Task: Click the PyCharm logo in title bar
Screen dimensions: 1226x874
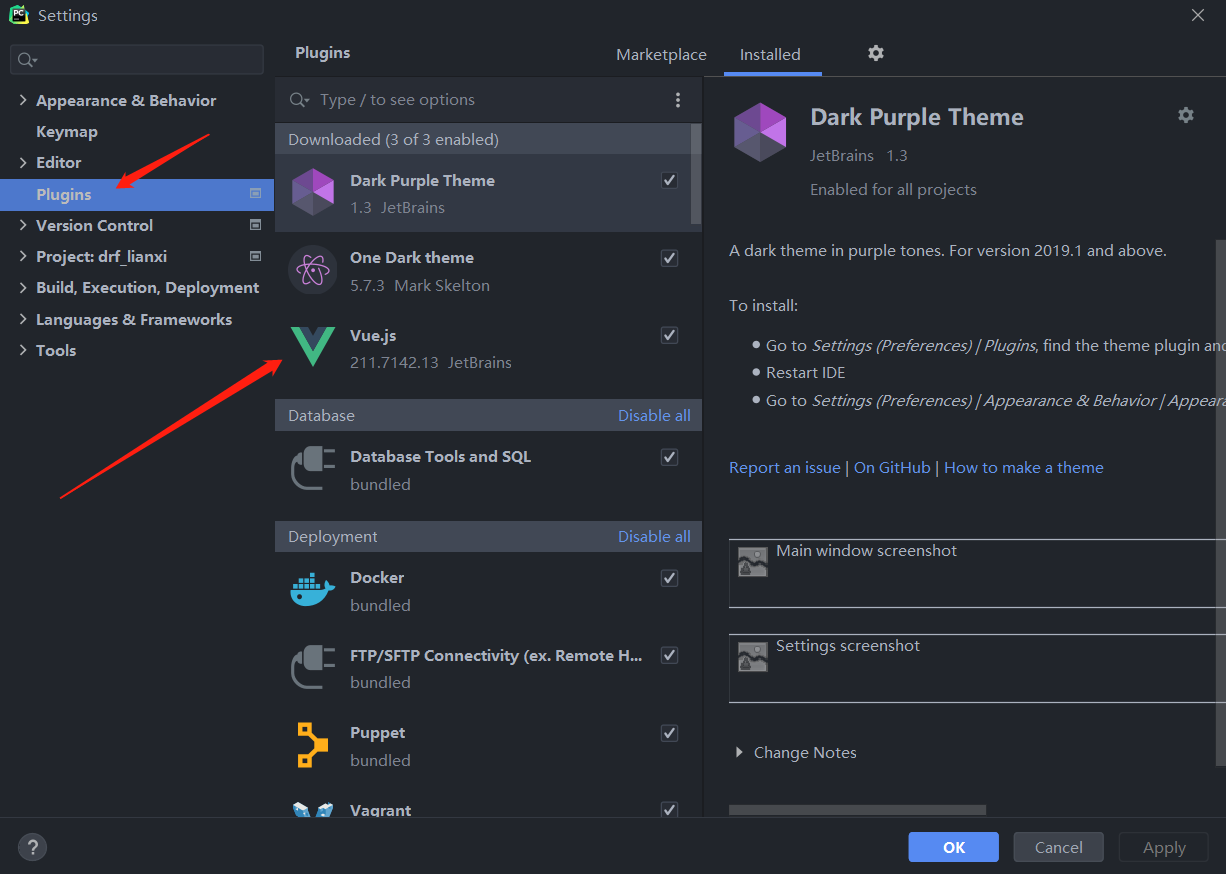Action: [x=19, y=15]
